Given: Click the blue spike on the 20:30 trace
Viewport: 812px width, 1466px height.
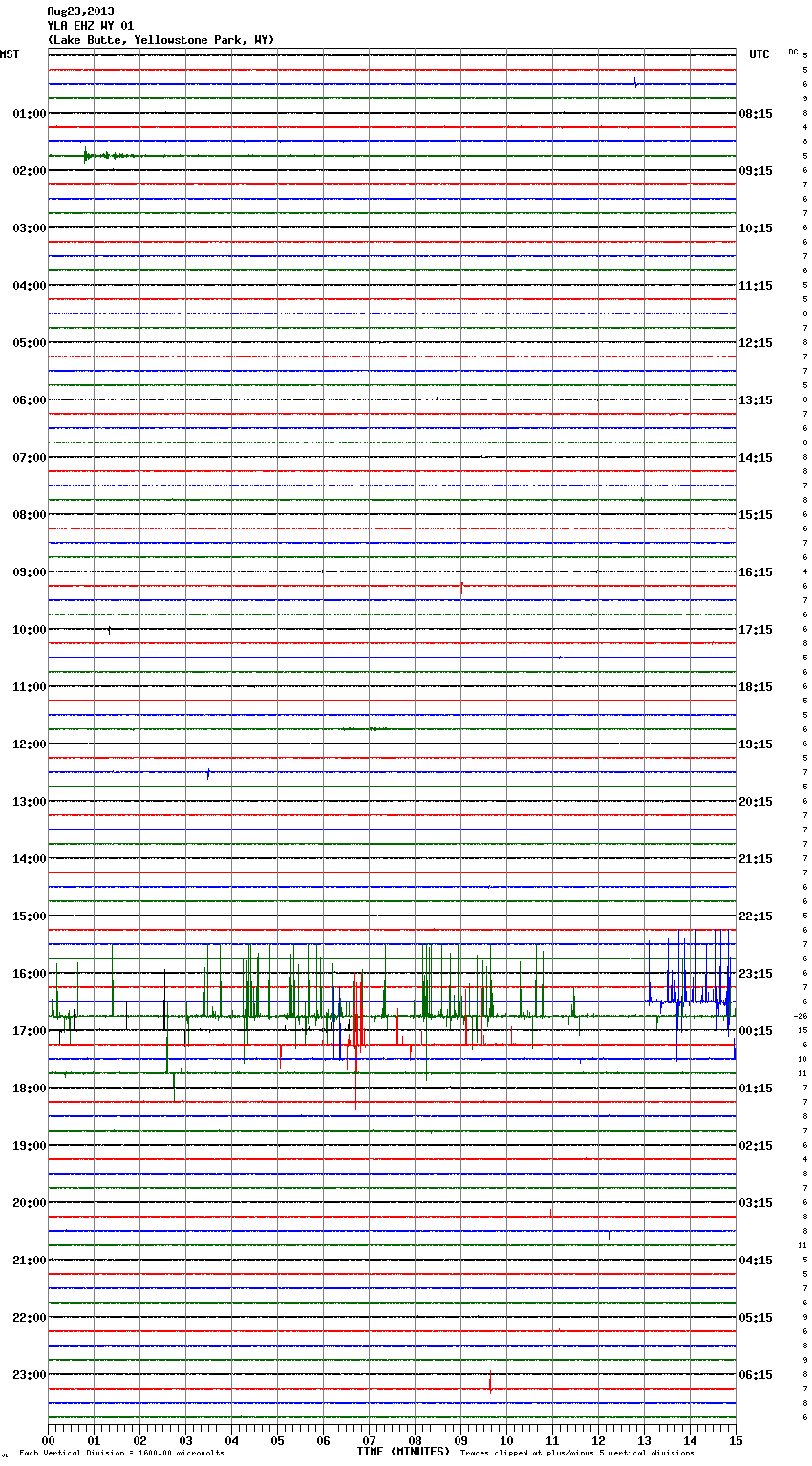Looking at the screenshot, I should pos(609,1240).
